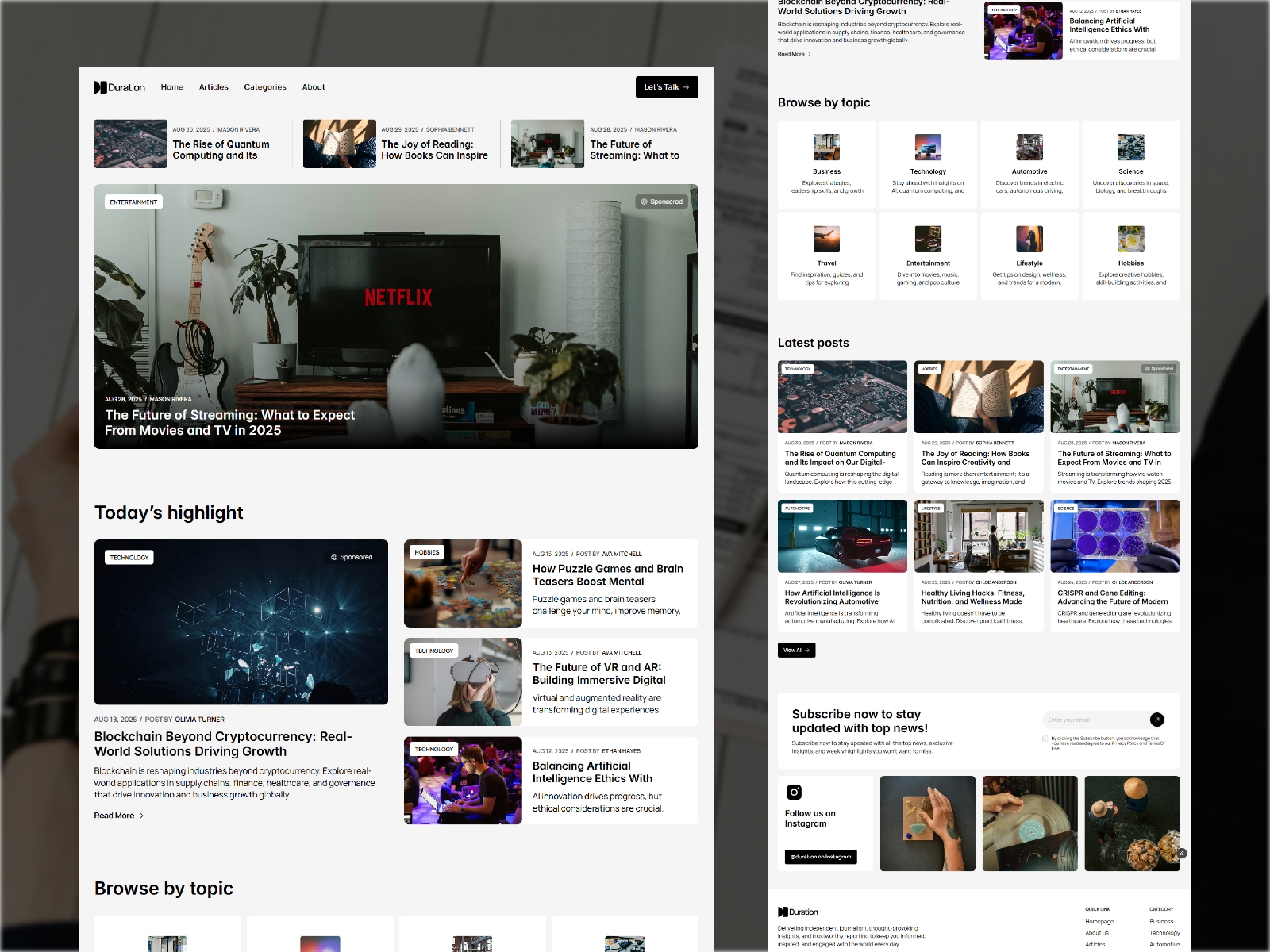This screenshot has height=952, width=1270.
Task: Click the @duration on Instagram button
Action: 822,857
